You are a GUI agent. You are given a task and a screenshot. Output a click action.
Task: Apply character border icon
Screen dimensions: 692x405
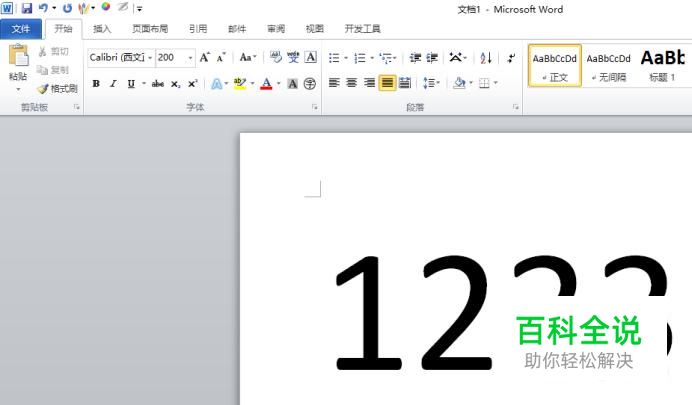pyautogui.click(x=311, y=57)
